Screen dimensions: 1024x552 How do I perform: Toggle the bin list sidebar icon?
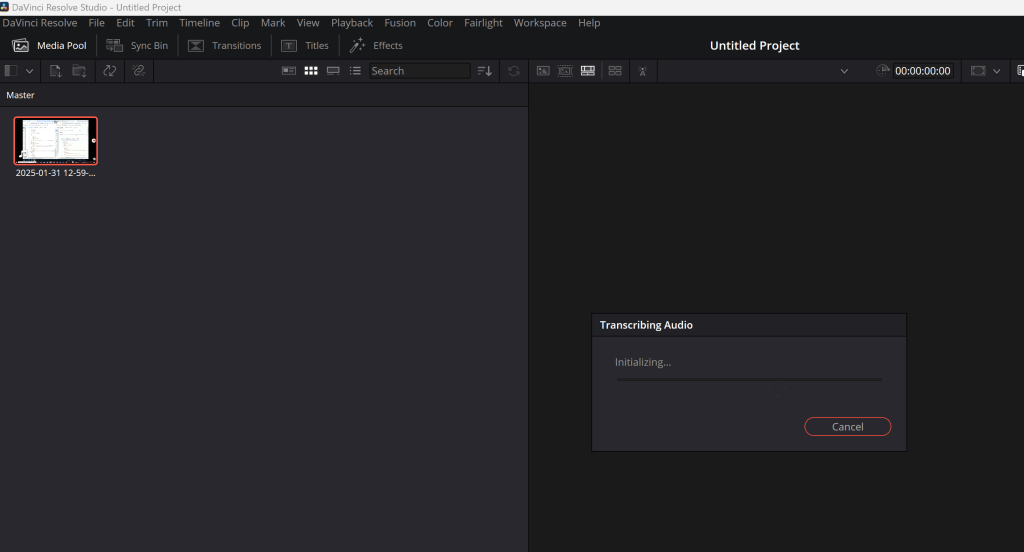tap(11, 71)
